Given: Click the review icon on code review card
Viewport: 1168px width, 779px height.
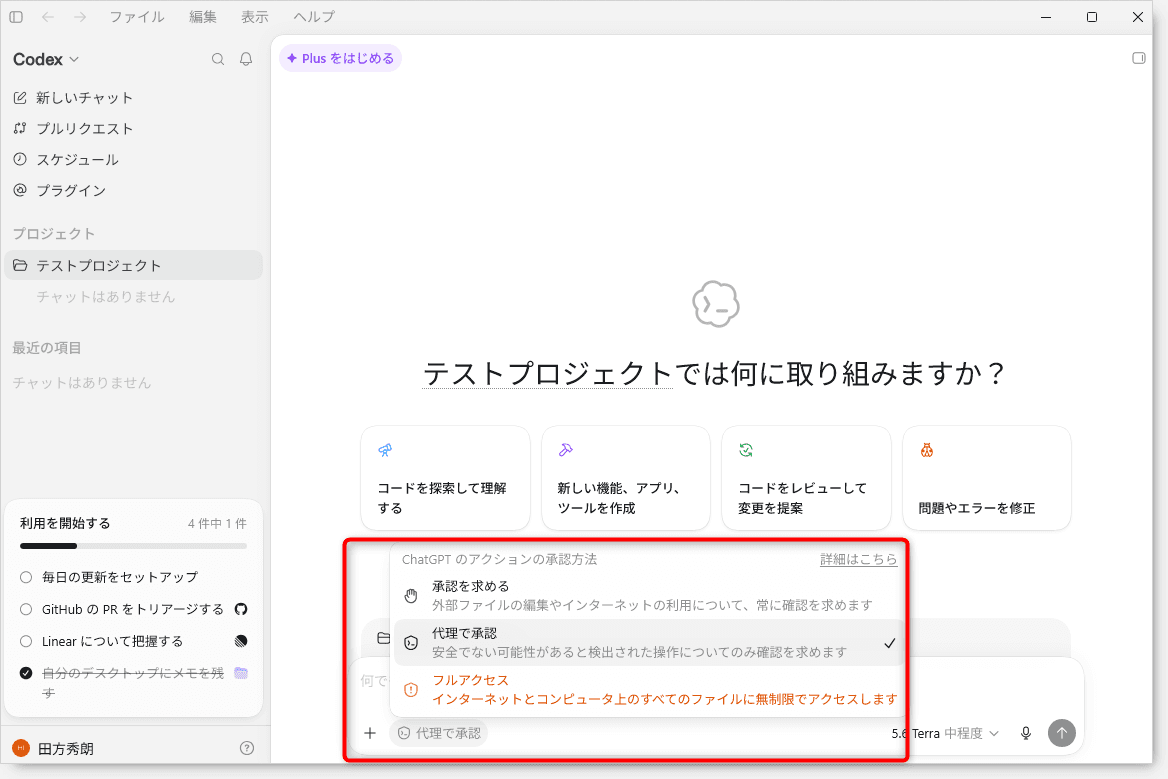Looking at the screenshot, I should pos(746,450).
